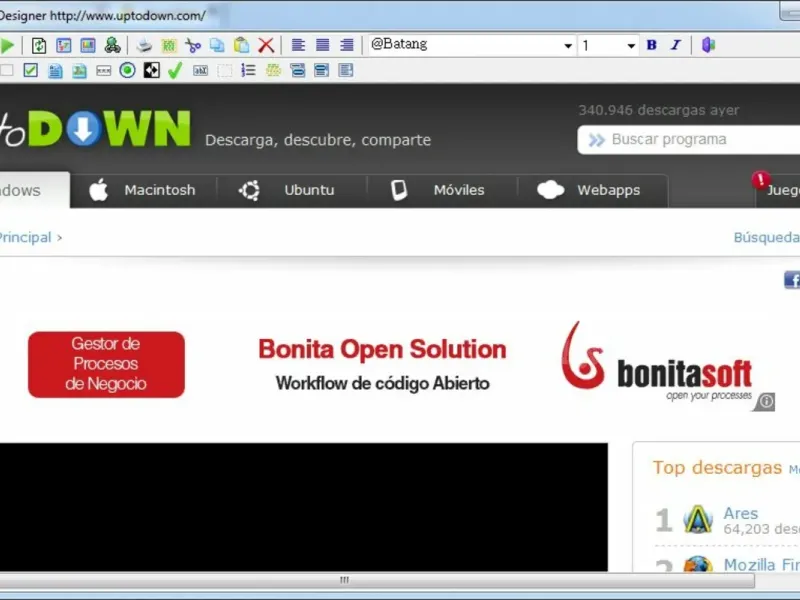The width and height of the screenshot is (800, 600).
Task: Insert a radio button control icon
Action: [128, 70]
